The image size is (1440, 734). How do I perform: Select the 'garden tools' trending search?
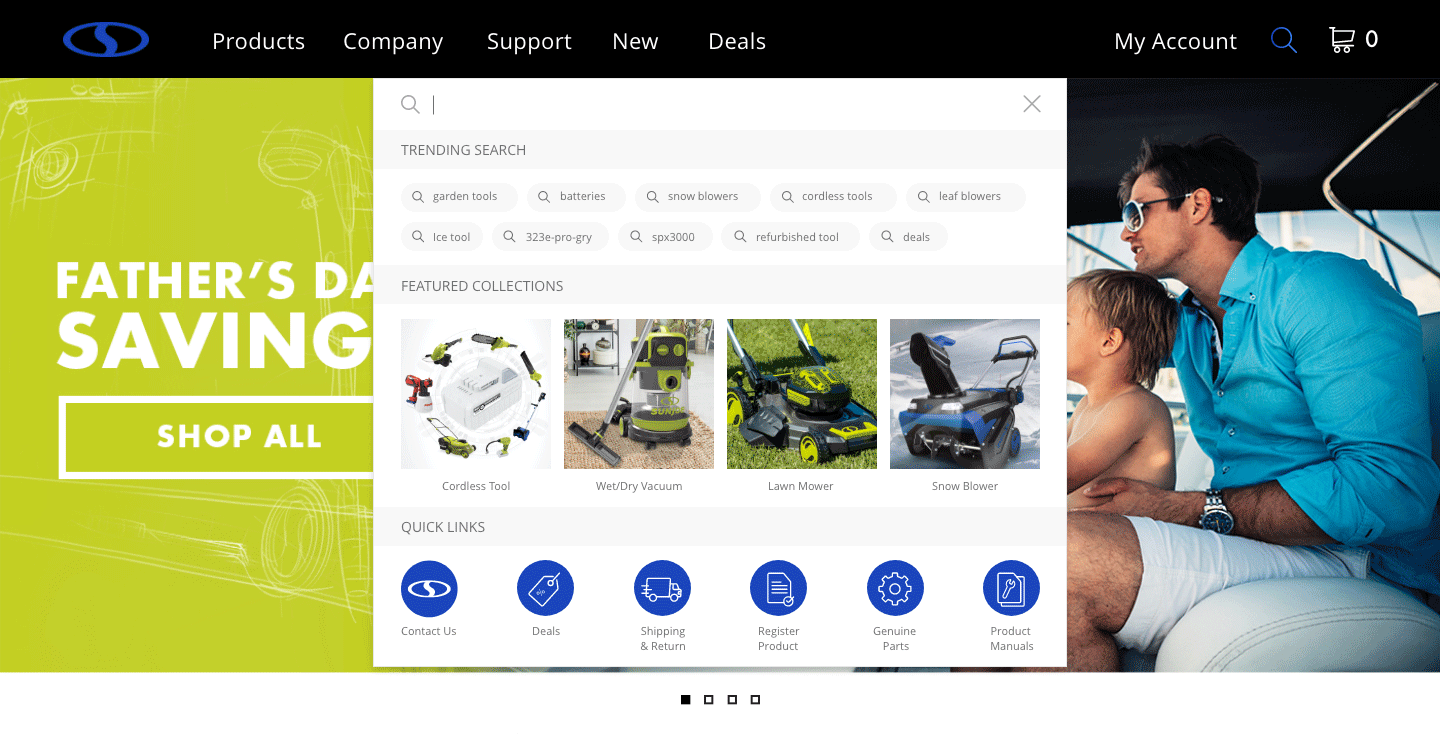click(x=460, y=197)
